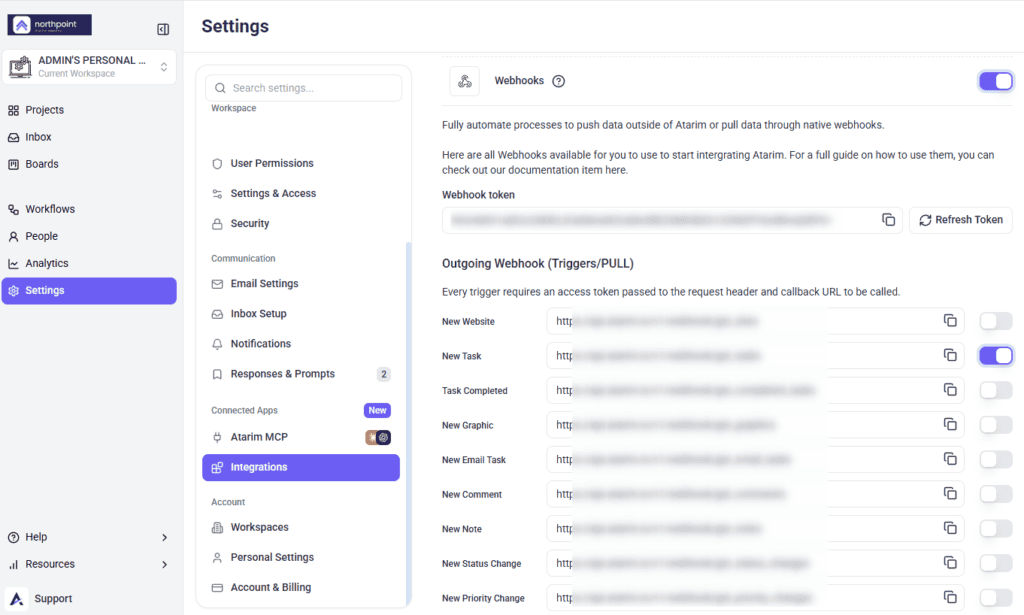This screenshot has width=1024, height=615.
Task: Open Responses & Prompts
Action: tap(301, 373)
